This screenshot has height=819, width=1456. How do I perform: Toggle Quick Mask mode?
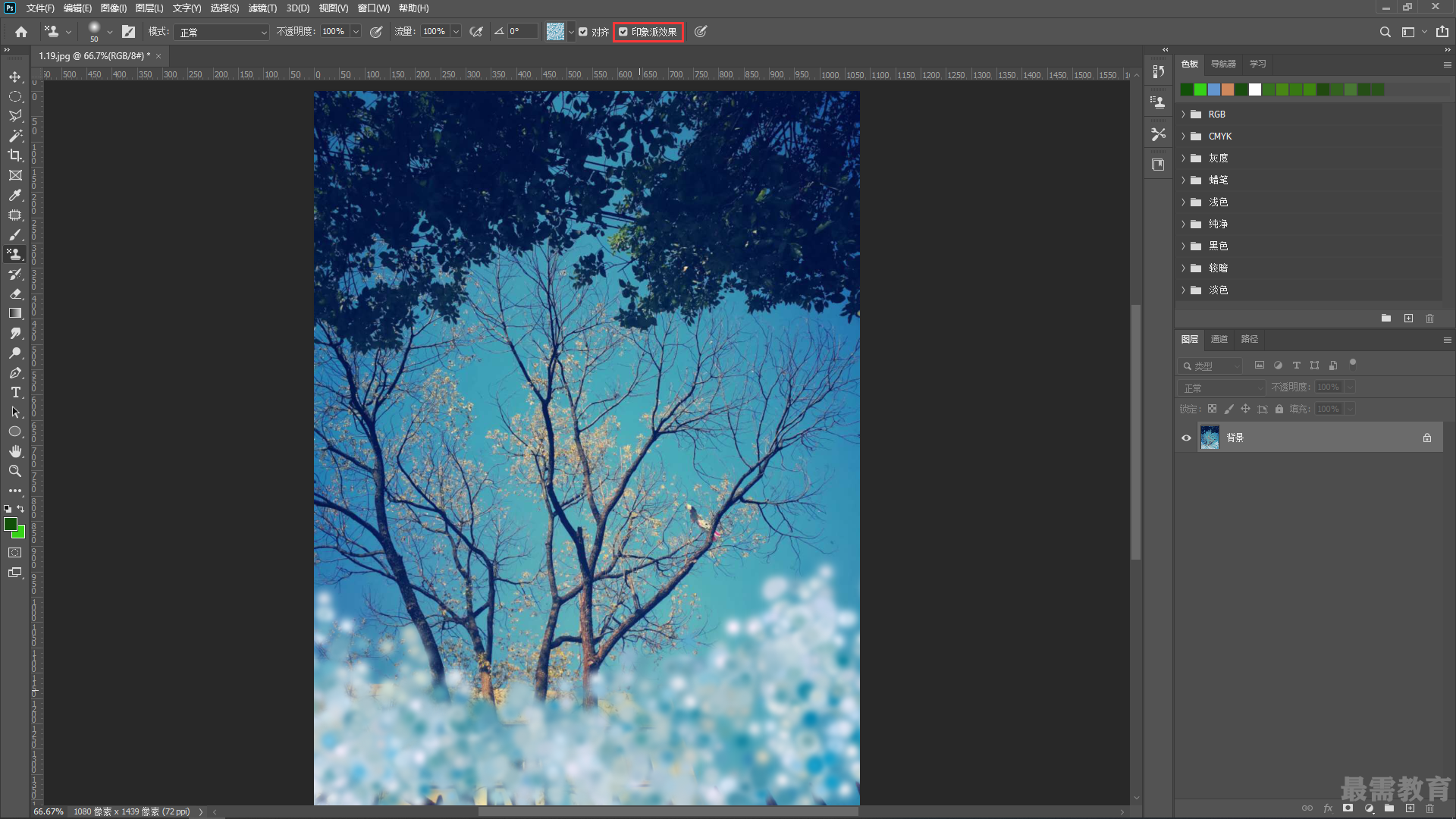pos(15,553)
